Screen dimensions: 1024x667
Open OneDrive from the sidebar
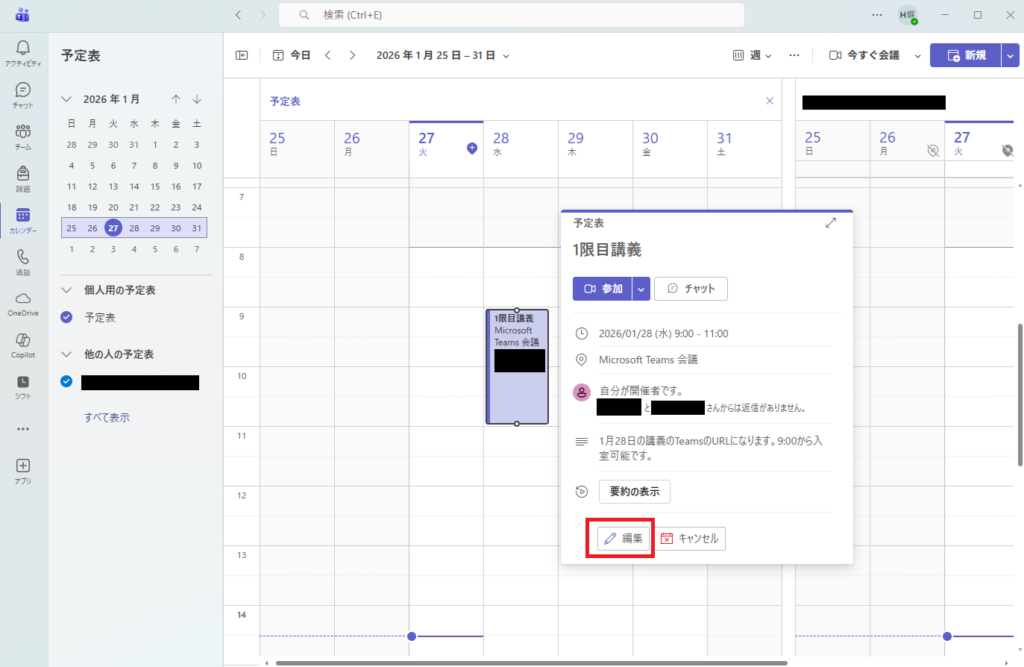pos(22,303)
